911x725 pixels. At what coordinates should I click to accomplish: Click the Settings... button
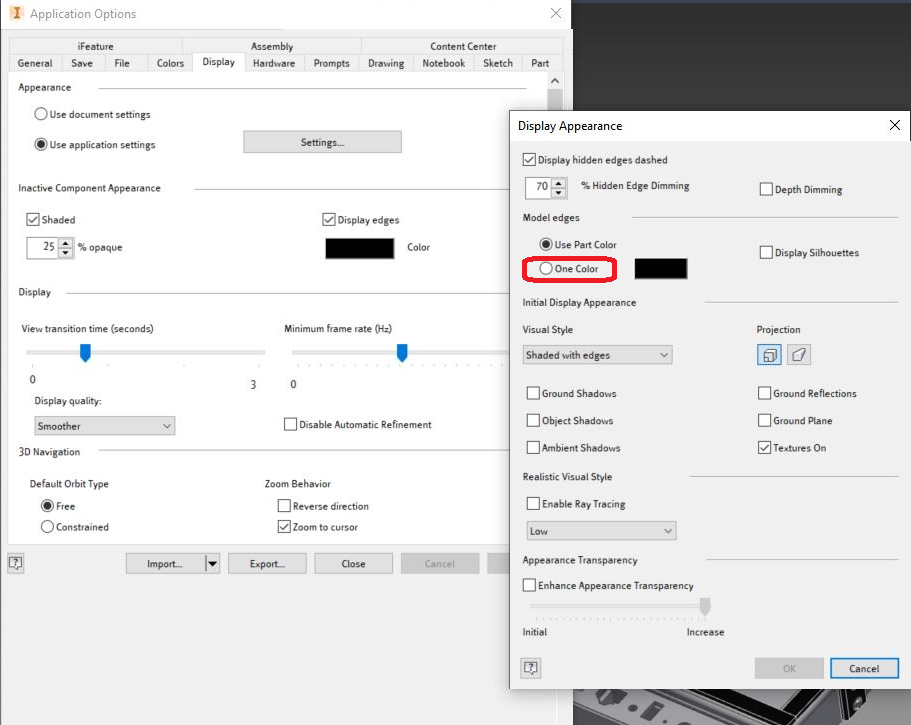click(x=322, y=142)
